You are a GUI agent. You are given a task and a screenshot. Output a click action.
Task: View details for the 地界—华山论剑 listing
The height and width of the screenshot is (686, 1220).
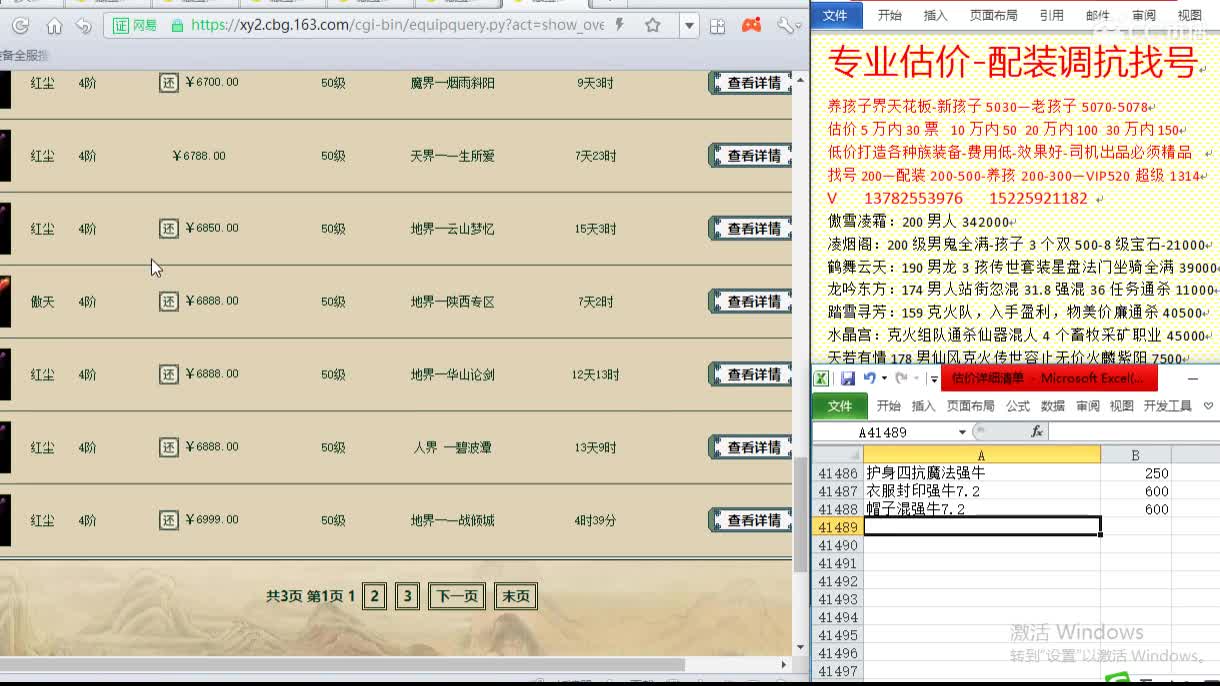coord(750,375)
